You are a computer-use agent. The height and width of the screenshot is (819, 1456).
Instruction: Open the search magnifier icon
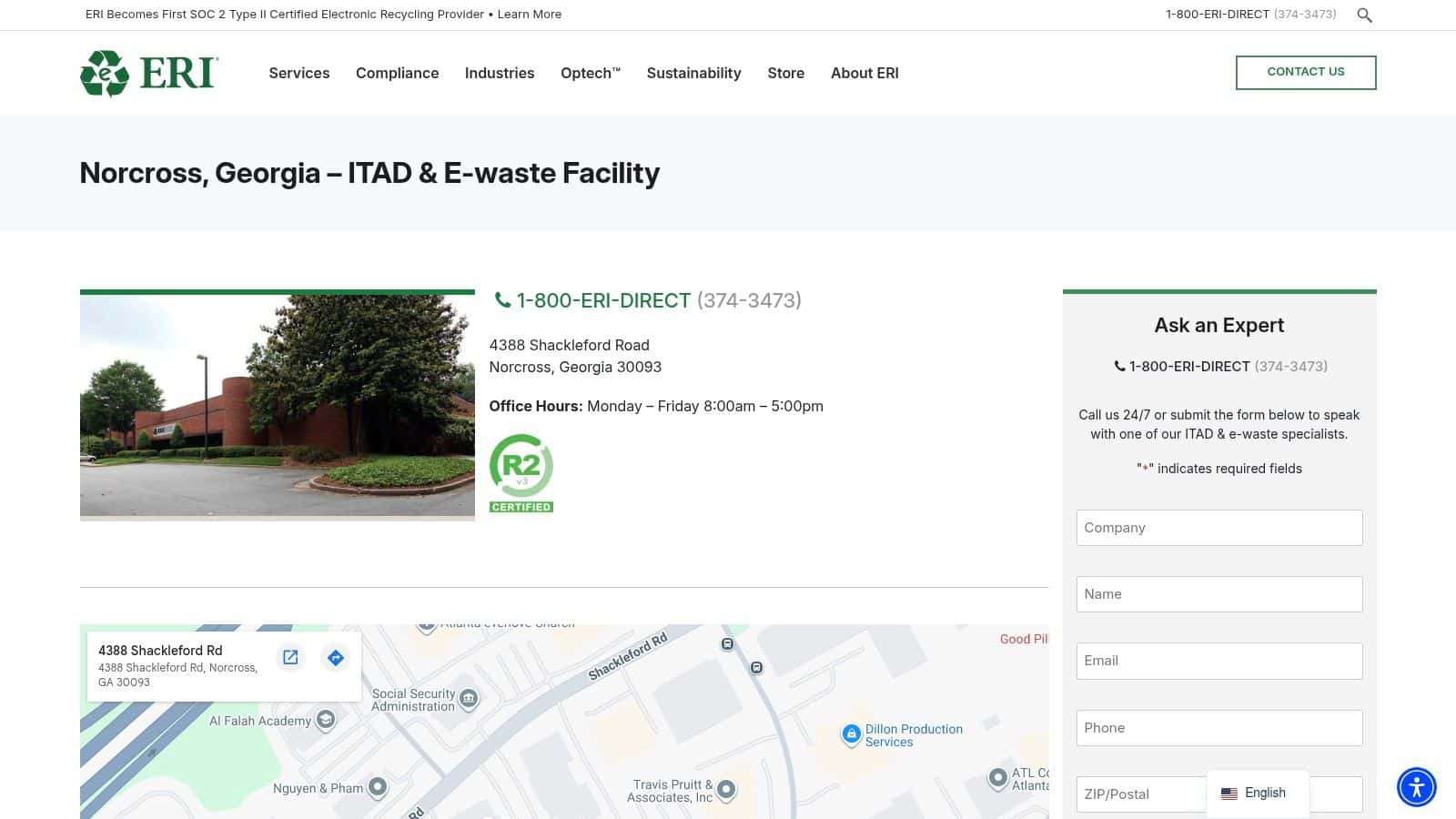pyautogui.click(x=1364, y=15)
